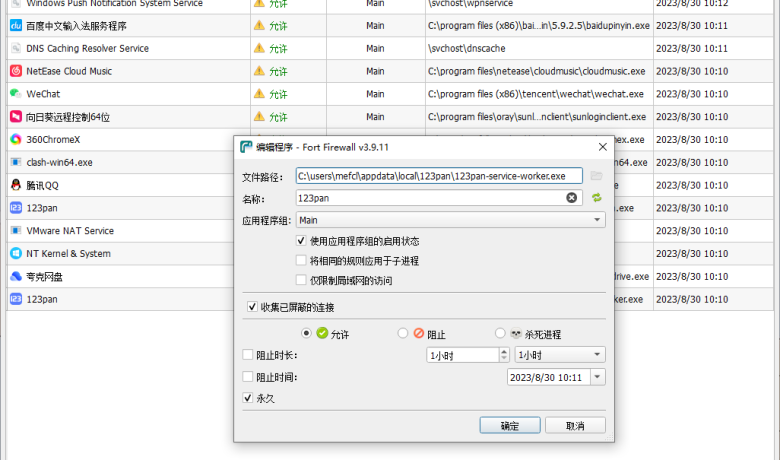Toggle 收集已屏蔽的连接 checkbox
Image resolution: width=780 pixels, height=460 pixels.
(252, 307)
